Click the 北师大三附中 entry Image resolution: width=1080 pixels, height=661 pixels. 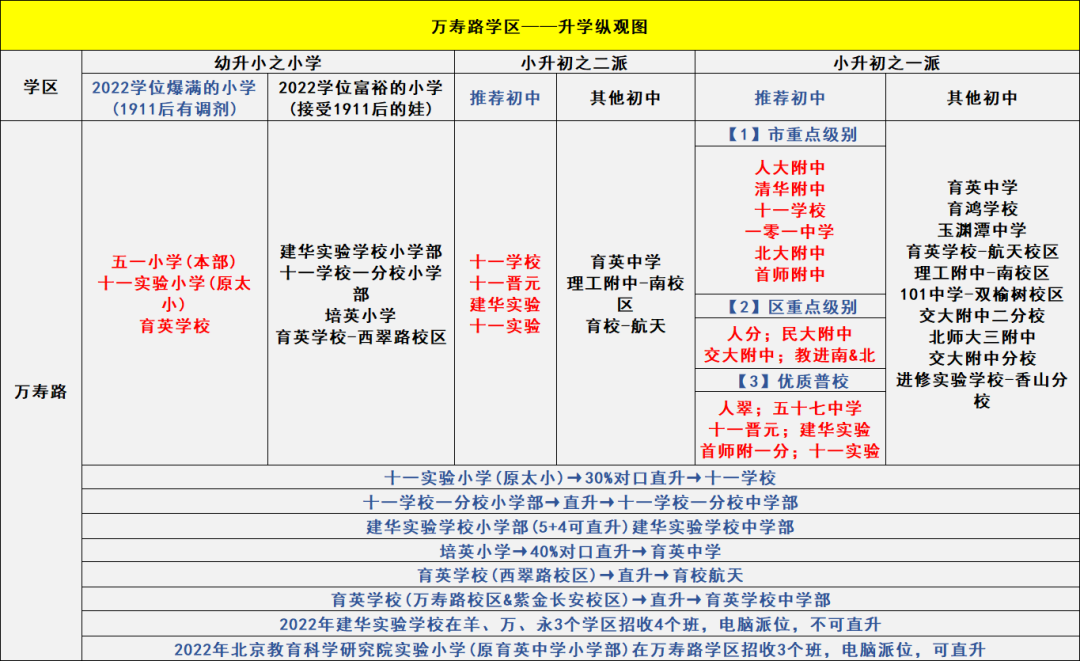point(982,337)
